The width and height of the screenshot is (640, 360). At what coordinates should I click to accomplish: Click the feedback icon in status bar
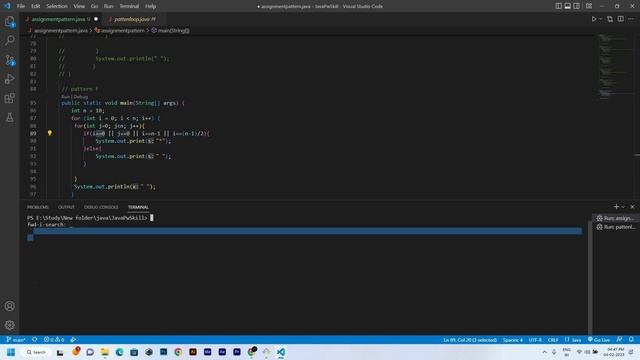[620, 340]
